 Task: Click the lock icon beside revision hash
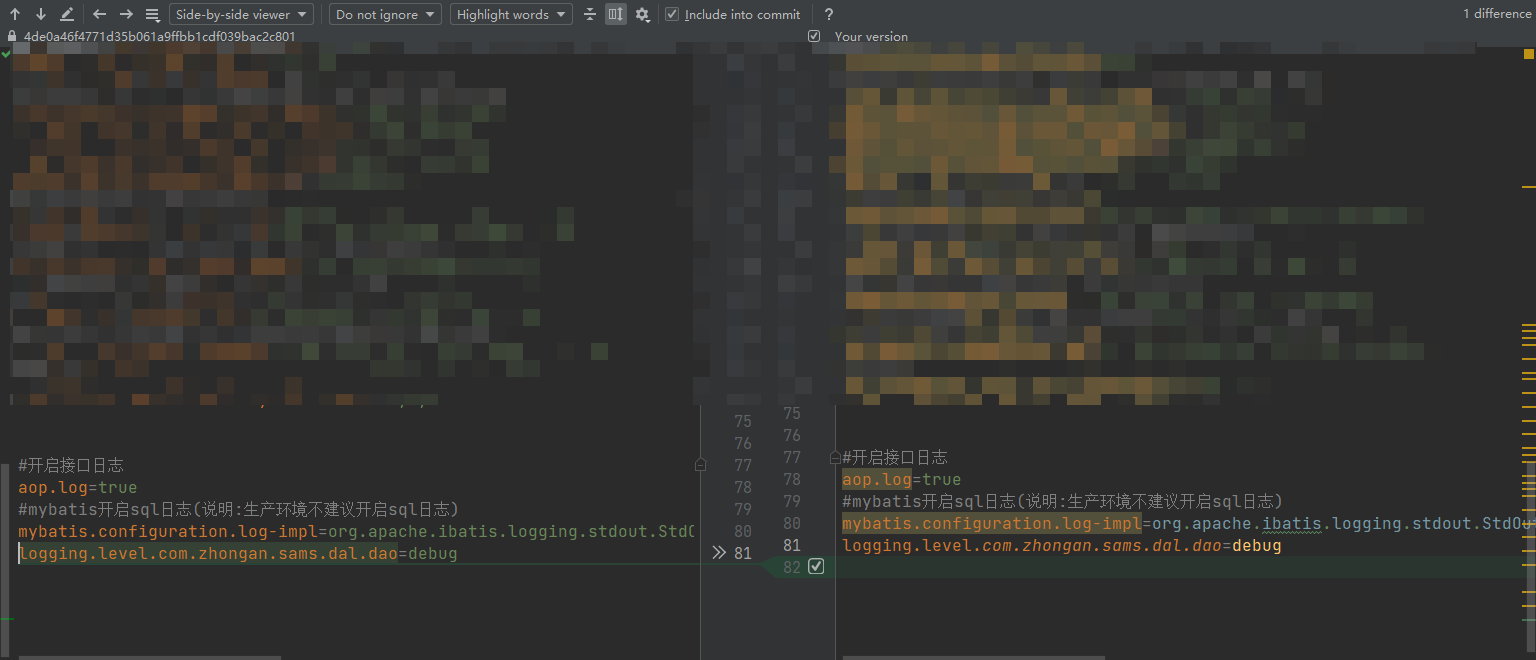click(x=12, y=36)
